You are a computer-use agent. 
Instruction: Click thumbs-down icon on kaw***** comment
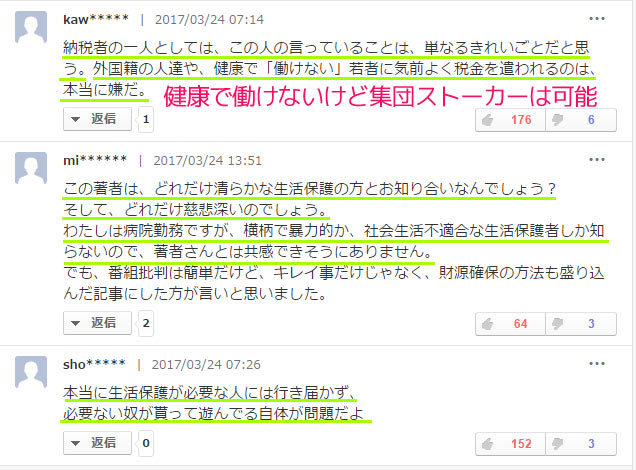(x=558, y=120)
